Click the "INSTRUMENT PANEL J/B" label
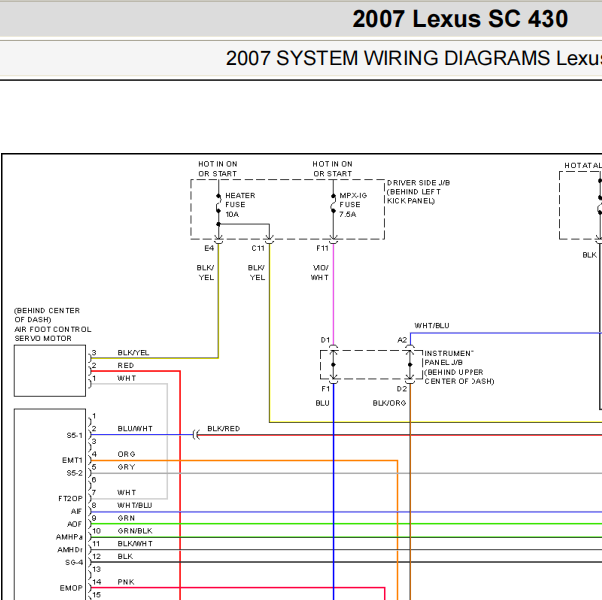602x600 pixels. pos(448,358)
